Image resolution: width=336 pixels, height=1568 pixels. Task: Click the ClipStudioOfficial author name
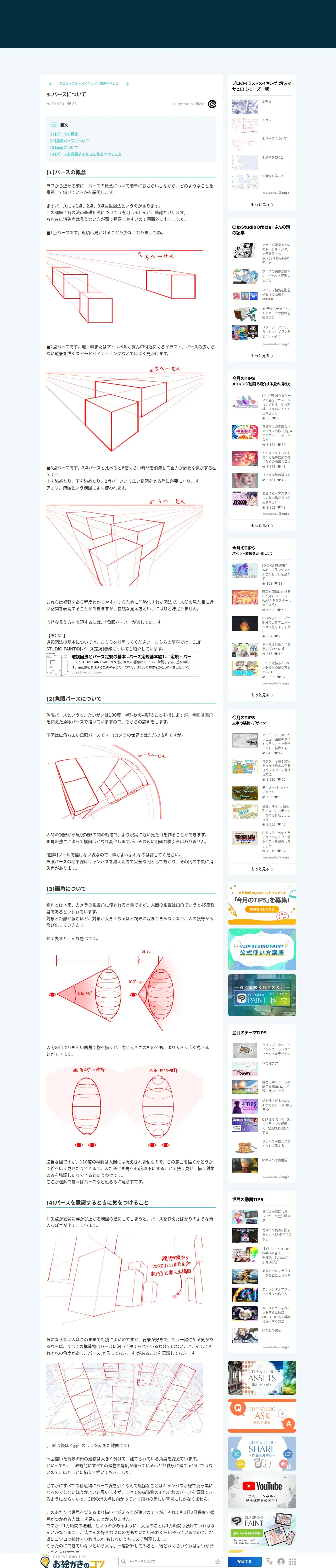pyautogui.click(x=190, y=104)
